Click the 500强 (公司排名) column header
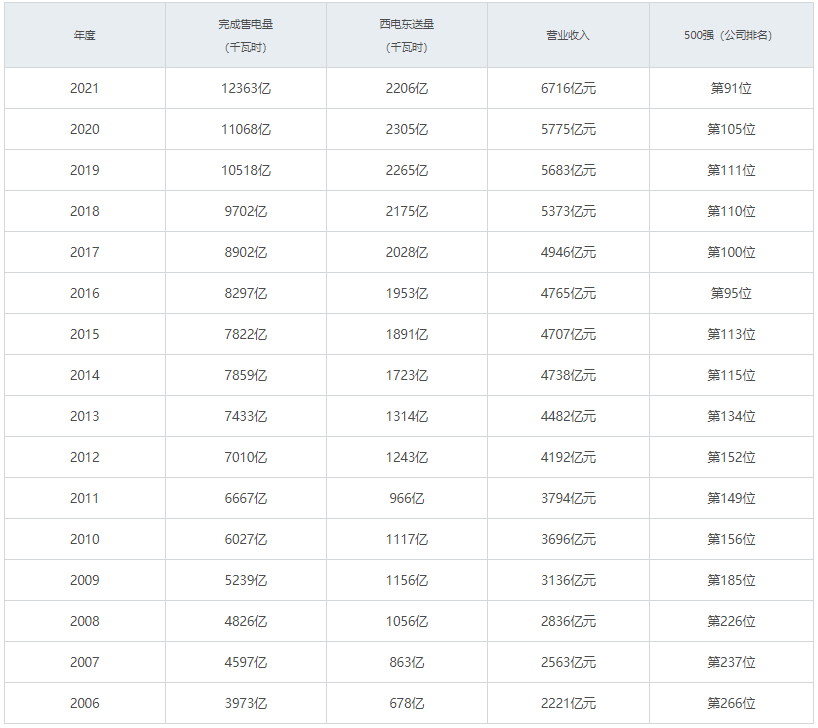818x728 pixels. [731, 35]
